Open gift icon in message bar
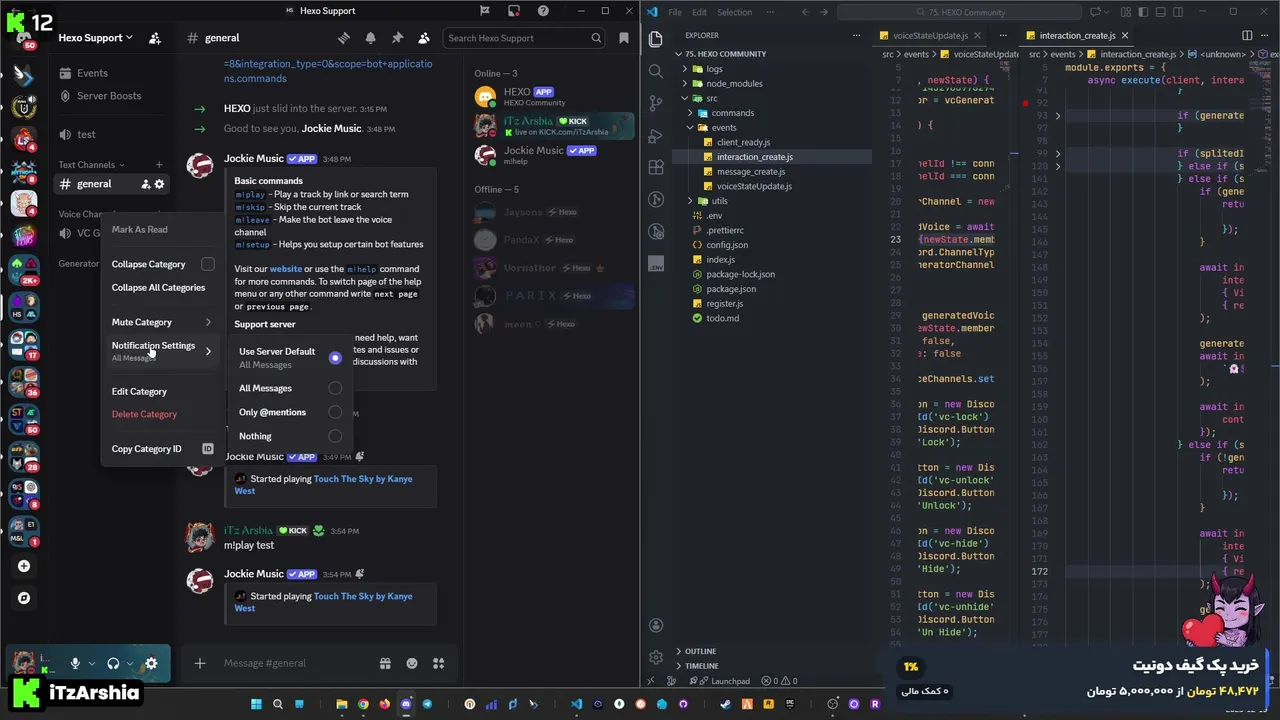The width and height of the screenshot is (1280, 720). [385, 663]
